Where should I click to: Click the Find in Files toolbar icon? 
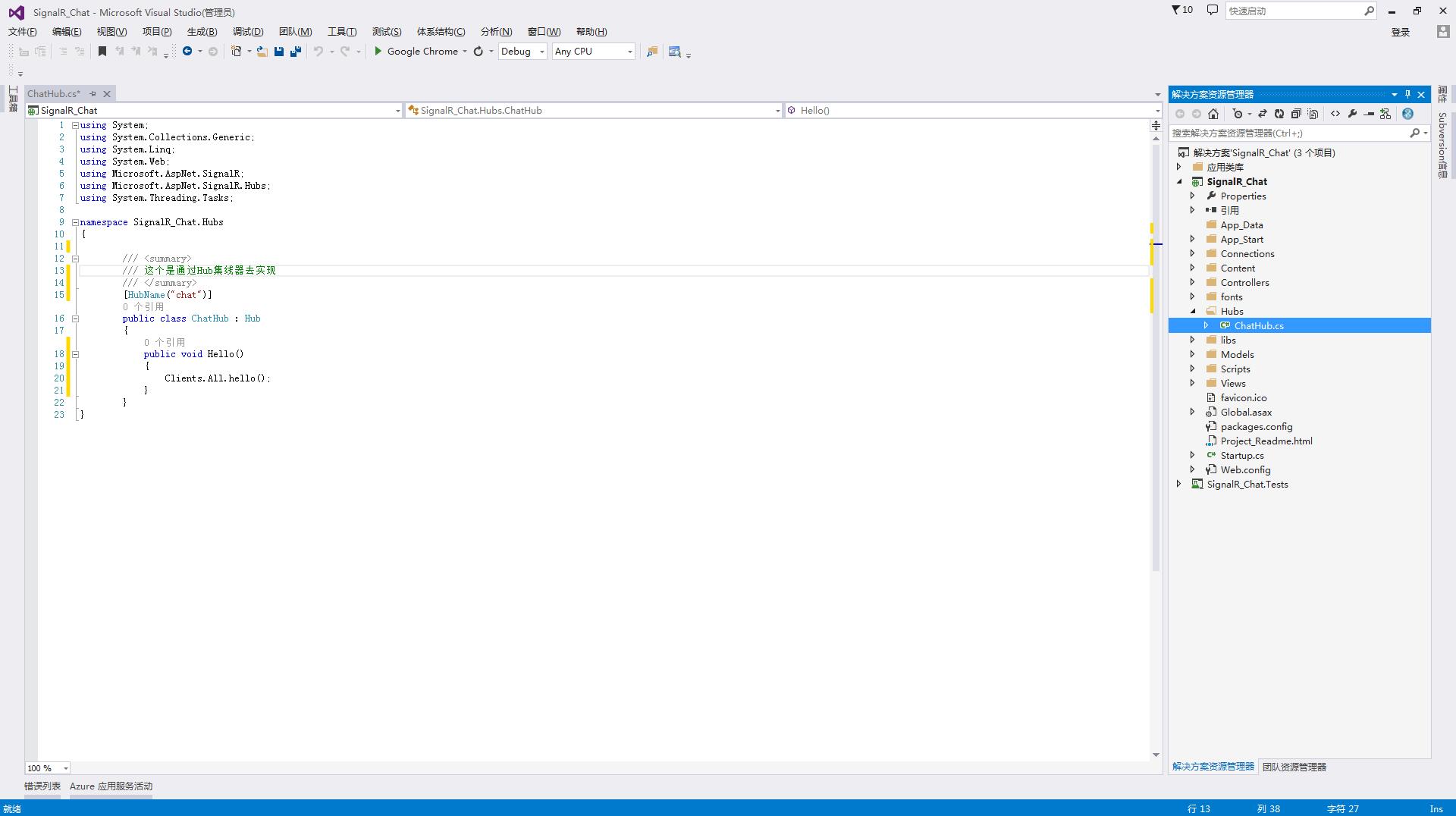[651, 52]
